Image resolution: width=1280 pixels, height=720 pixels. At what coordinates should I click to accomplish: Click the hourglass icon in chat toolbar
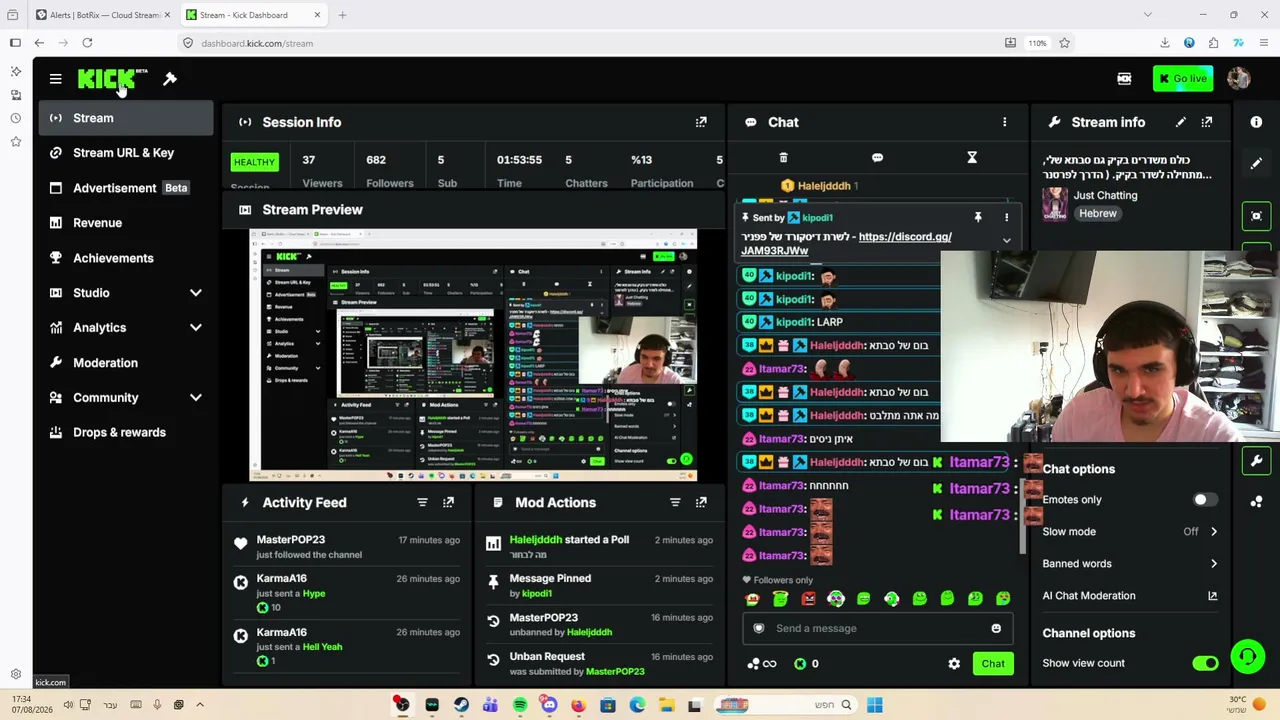click(x=971, y=158)
